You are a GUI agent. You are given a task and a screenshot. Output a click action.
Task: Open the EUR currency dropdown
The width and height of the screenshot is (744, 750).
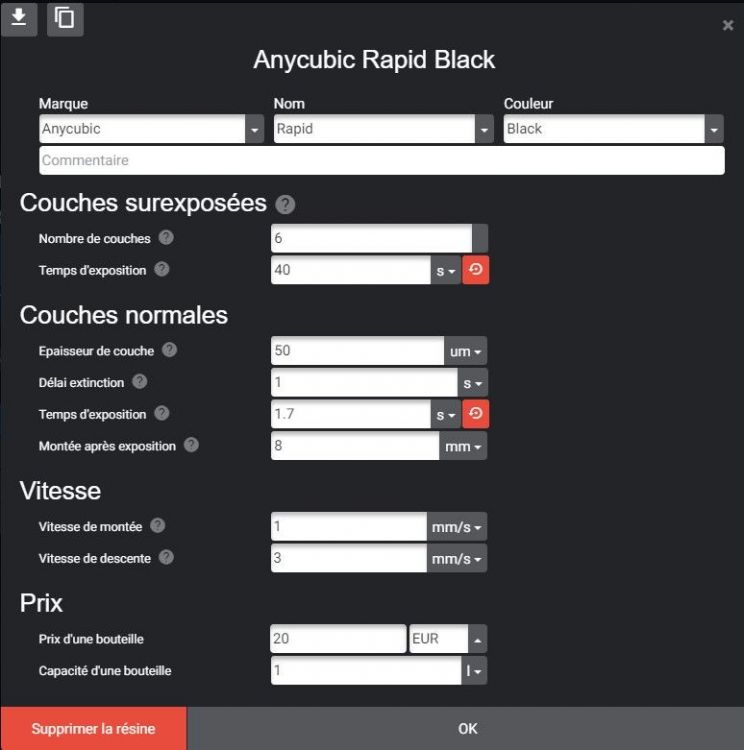(x=477, y=639)
